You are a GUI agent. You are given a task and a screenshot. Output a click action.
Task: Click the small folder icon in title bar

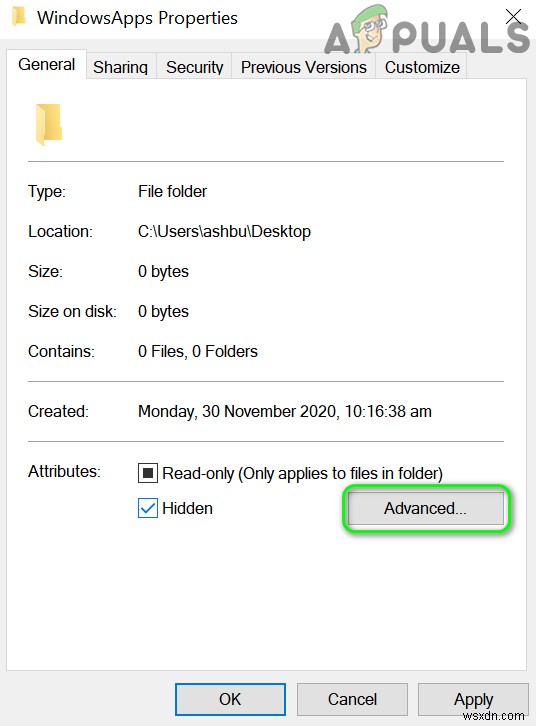click(19, 17)
